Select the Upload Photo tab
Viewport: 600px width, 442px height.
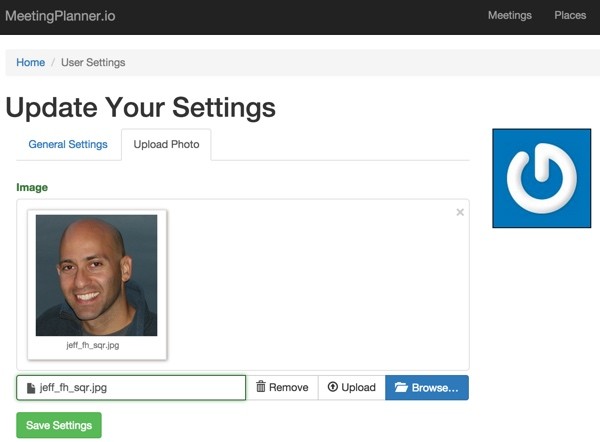click(166, 144)
